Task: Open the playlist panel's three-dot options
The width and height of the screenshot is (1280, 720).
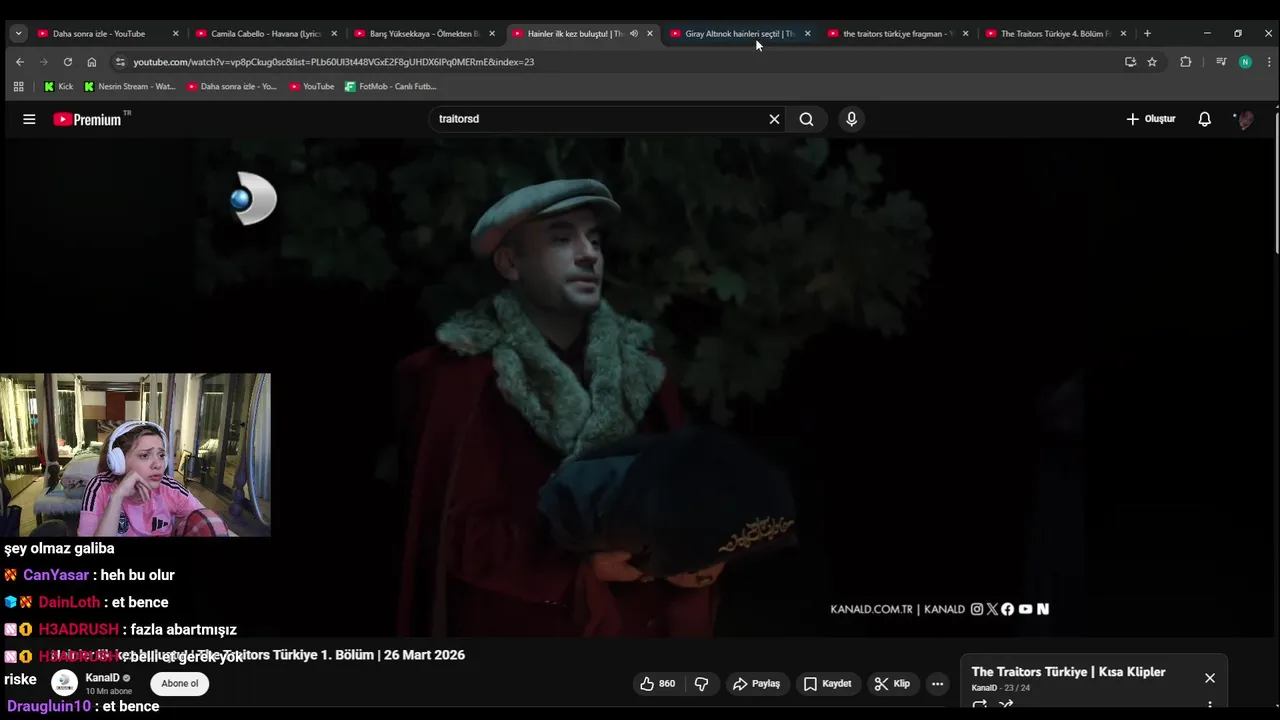Action: coord(1210,706)
